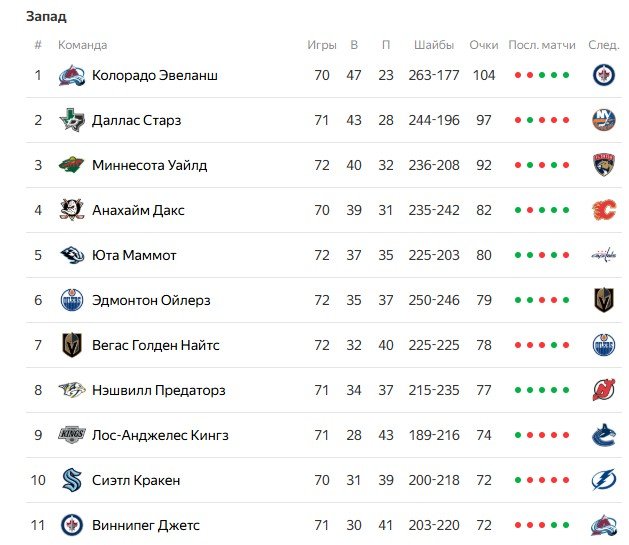Open the Minnesota Wild logo in team column
629x545 pixels.
[71, 165]
